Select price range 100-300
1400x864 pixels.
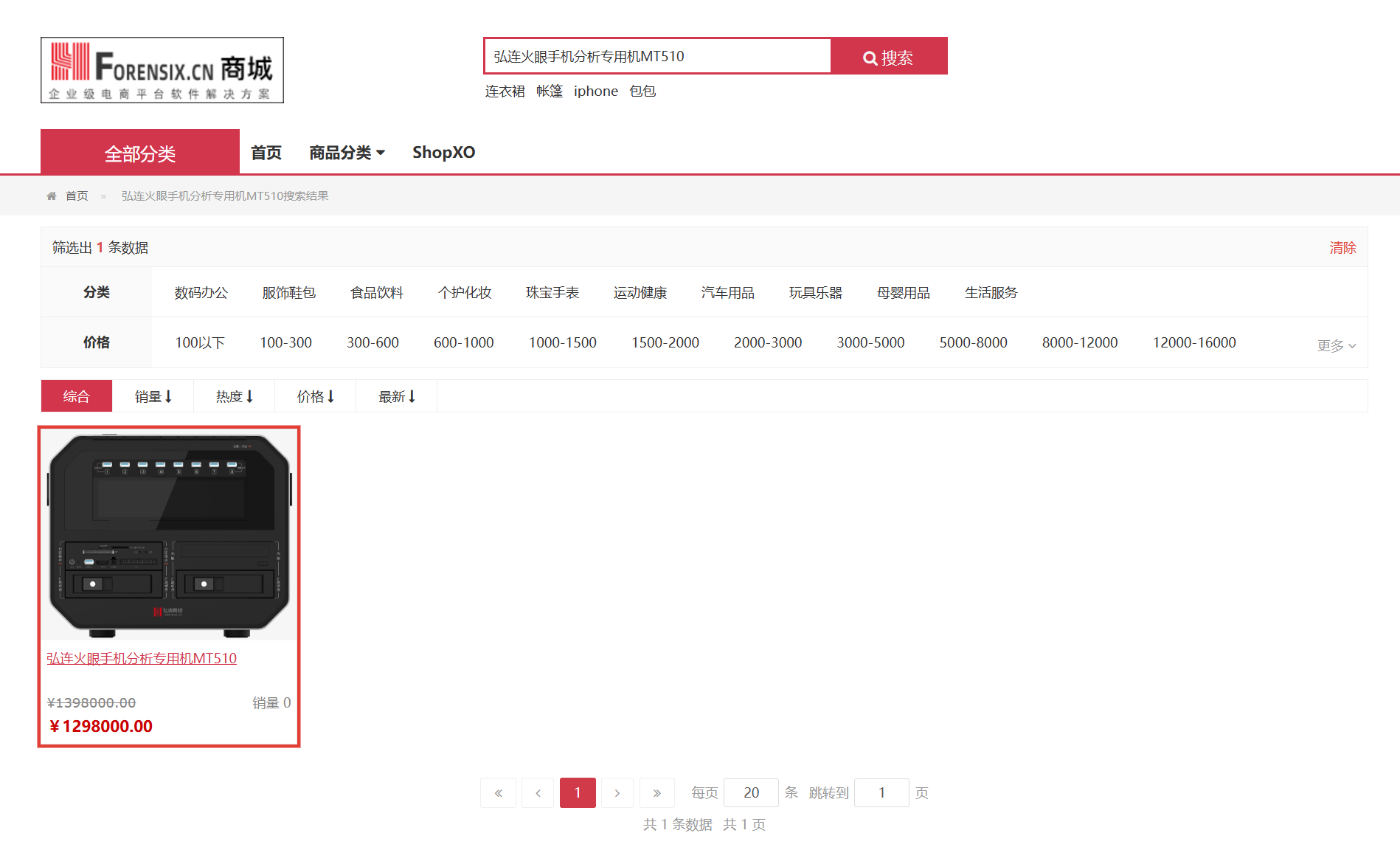click(286, 343)
